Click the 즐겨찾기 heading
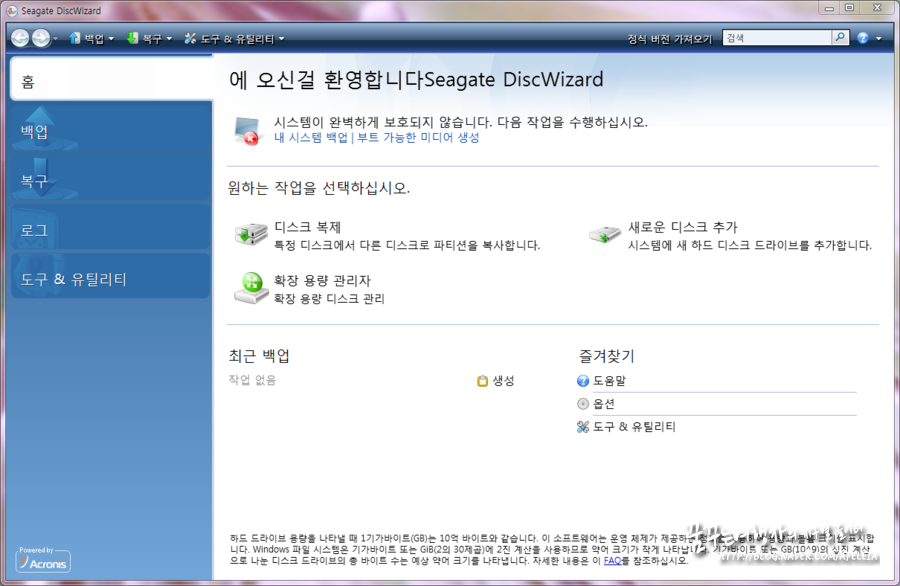The width and height of the screenshot is (900, 586). [606, 356]
